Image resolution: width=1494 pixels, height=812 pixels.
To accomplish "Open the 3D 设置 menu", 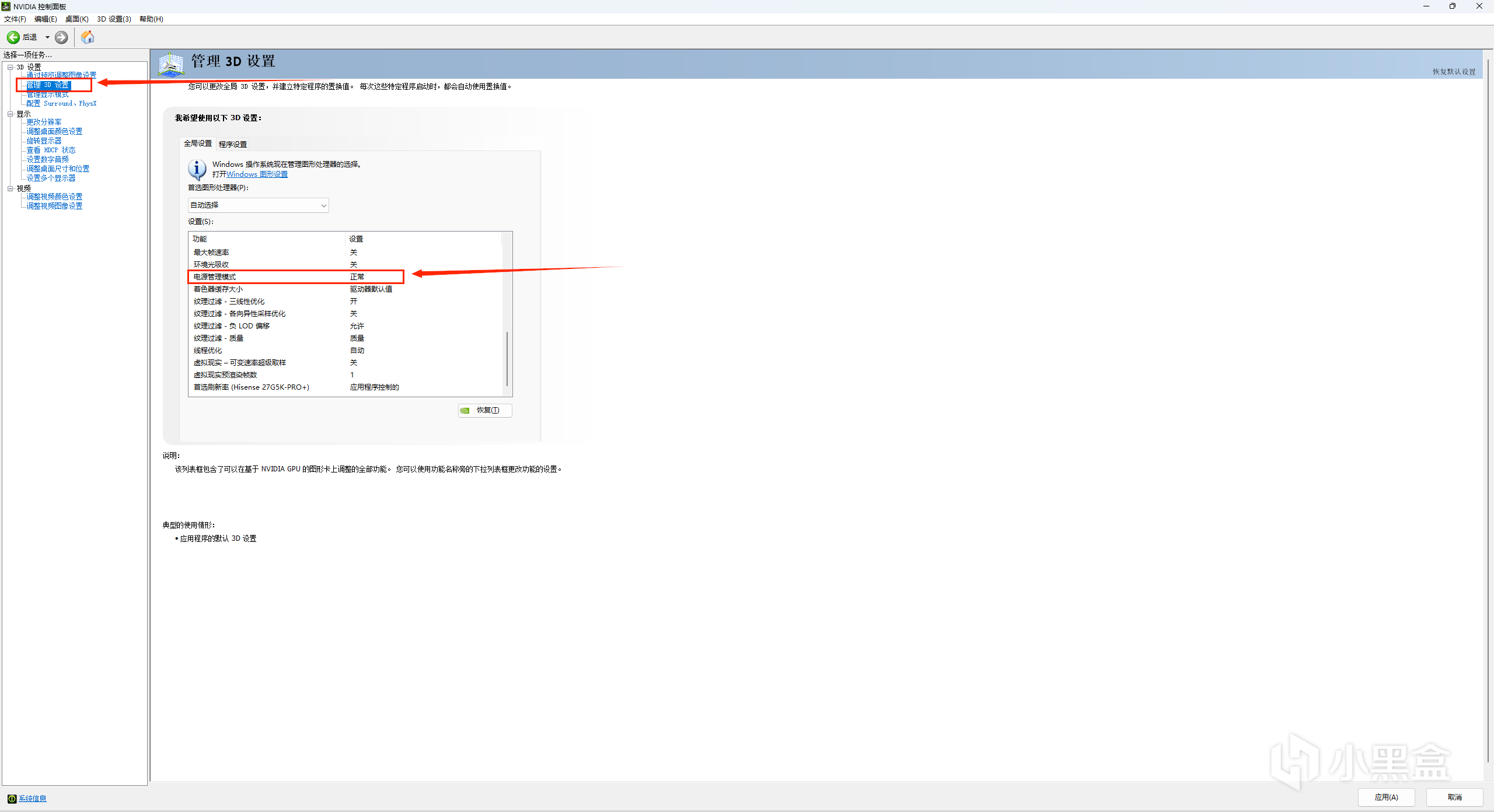I will click(113, 19).
